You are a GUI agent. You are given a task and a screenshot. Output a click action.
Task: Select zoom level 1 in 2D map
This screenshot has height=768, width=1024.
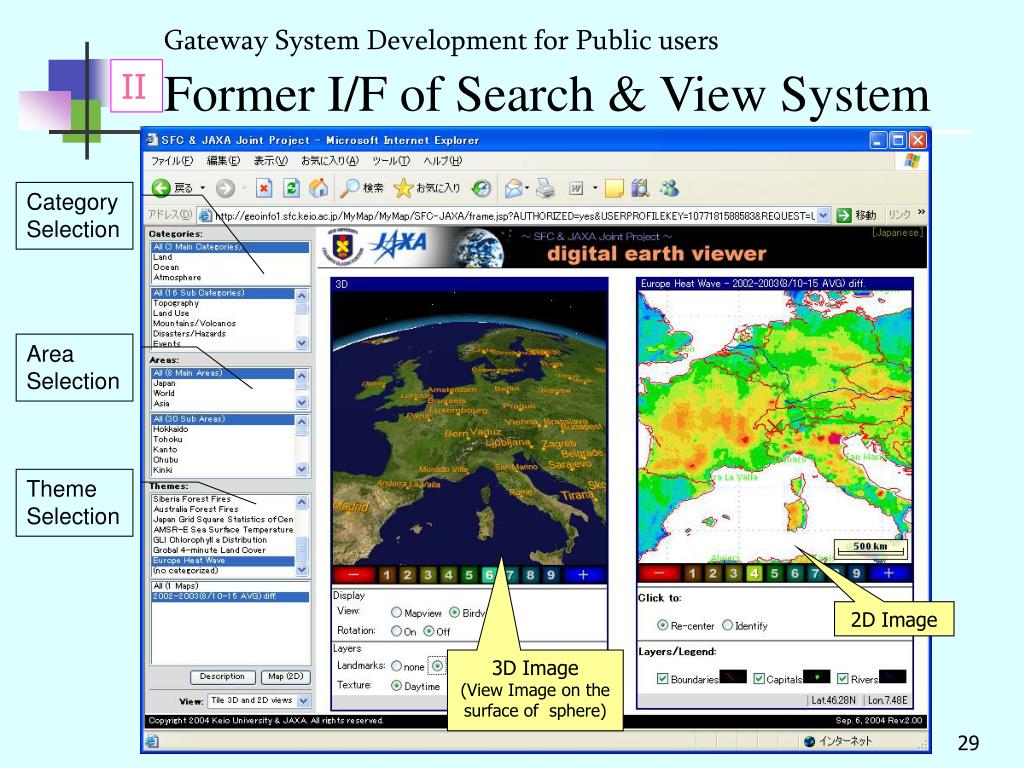click(692, 573)
